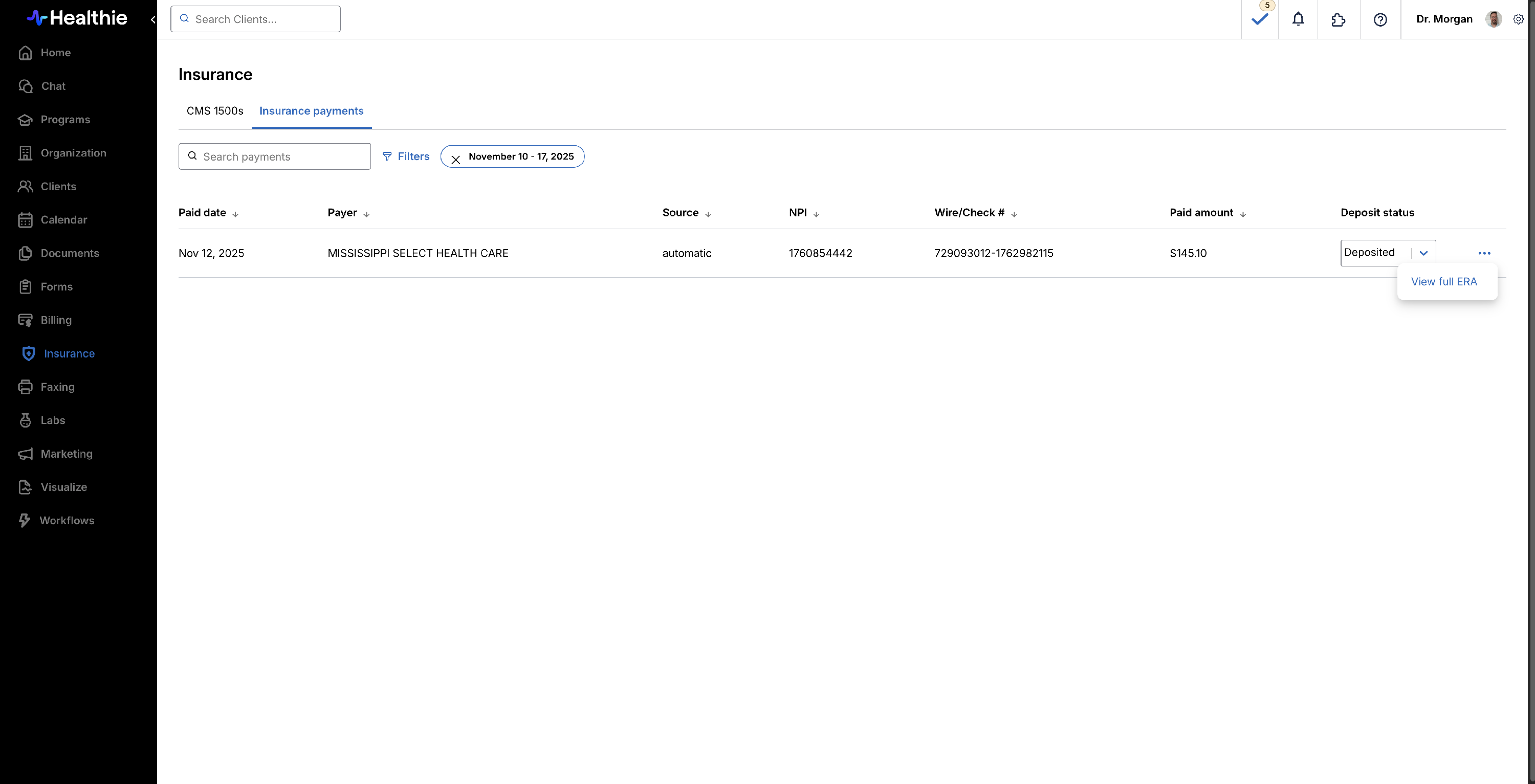This screenshot has width=1535, height=784.
Task: Click the settings gear icon near the avatar
Action: (x=1518, y=19)
